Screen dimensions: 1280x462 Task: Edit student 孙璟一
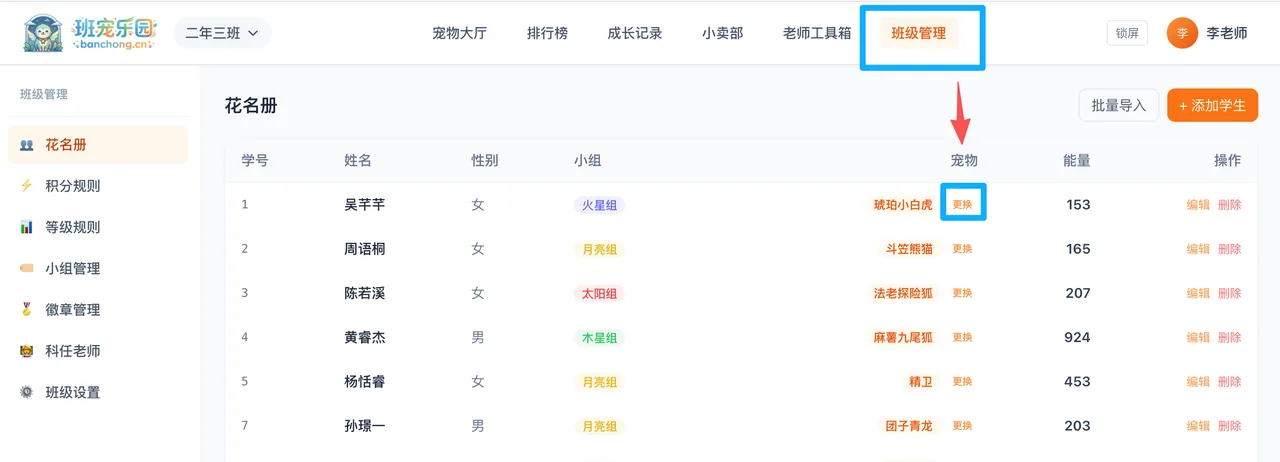coord(1198,425)
